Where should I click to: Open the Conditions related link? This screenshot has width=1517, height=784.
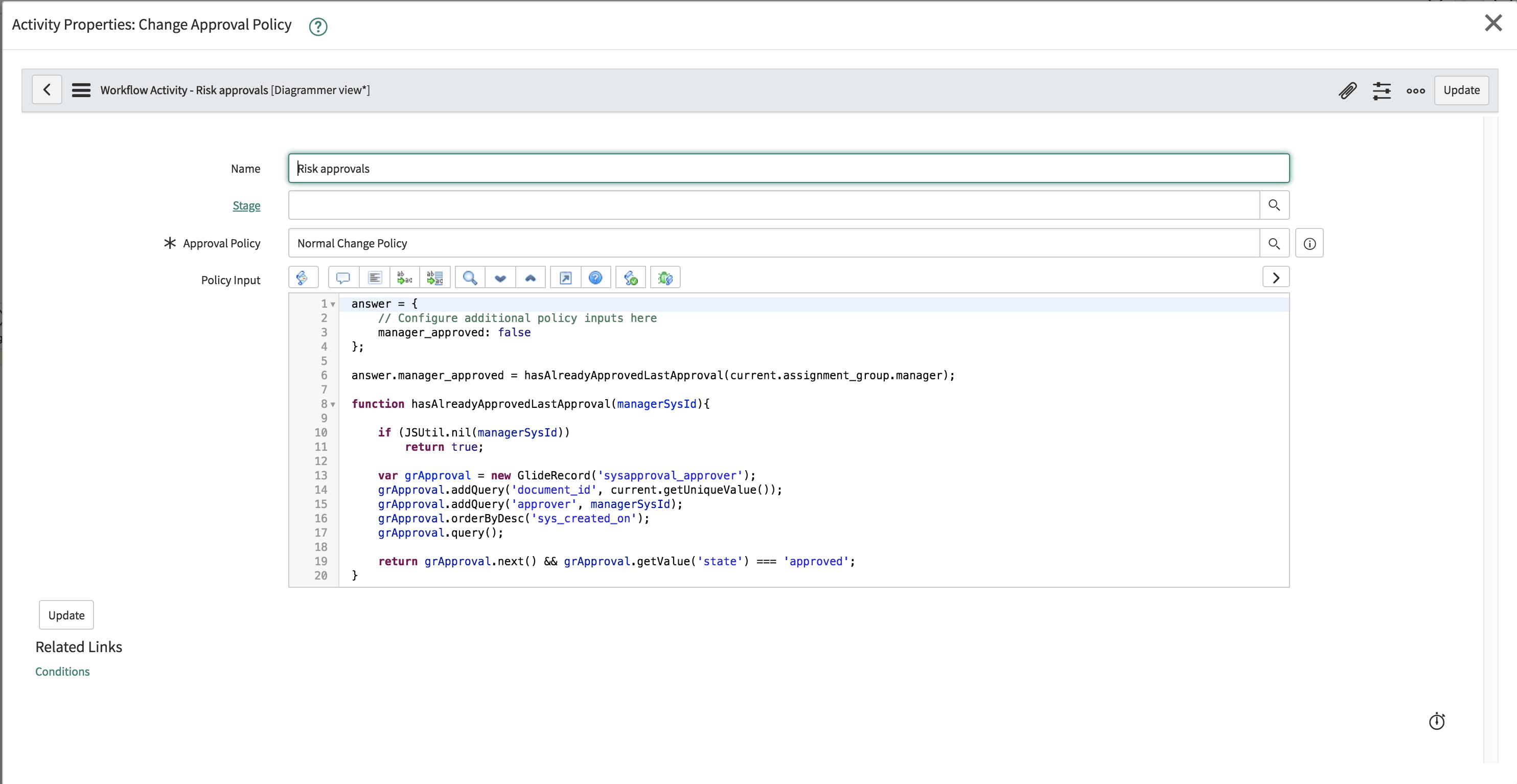62,672
